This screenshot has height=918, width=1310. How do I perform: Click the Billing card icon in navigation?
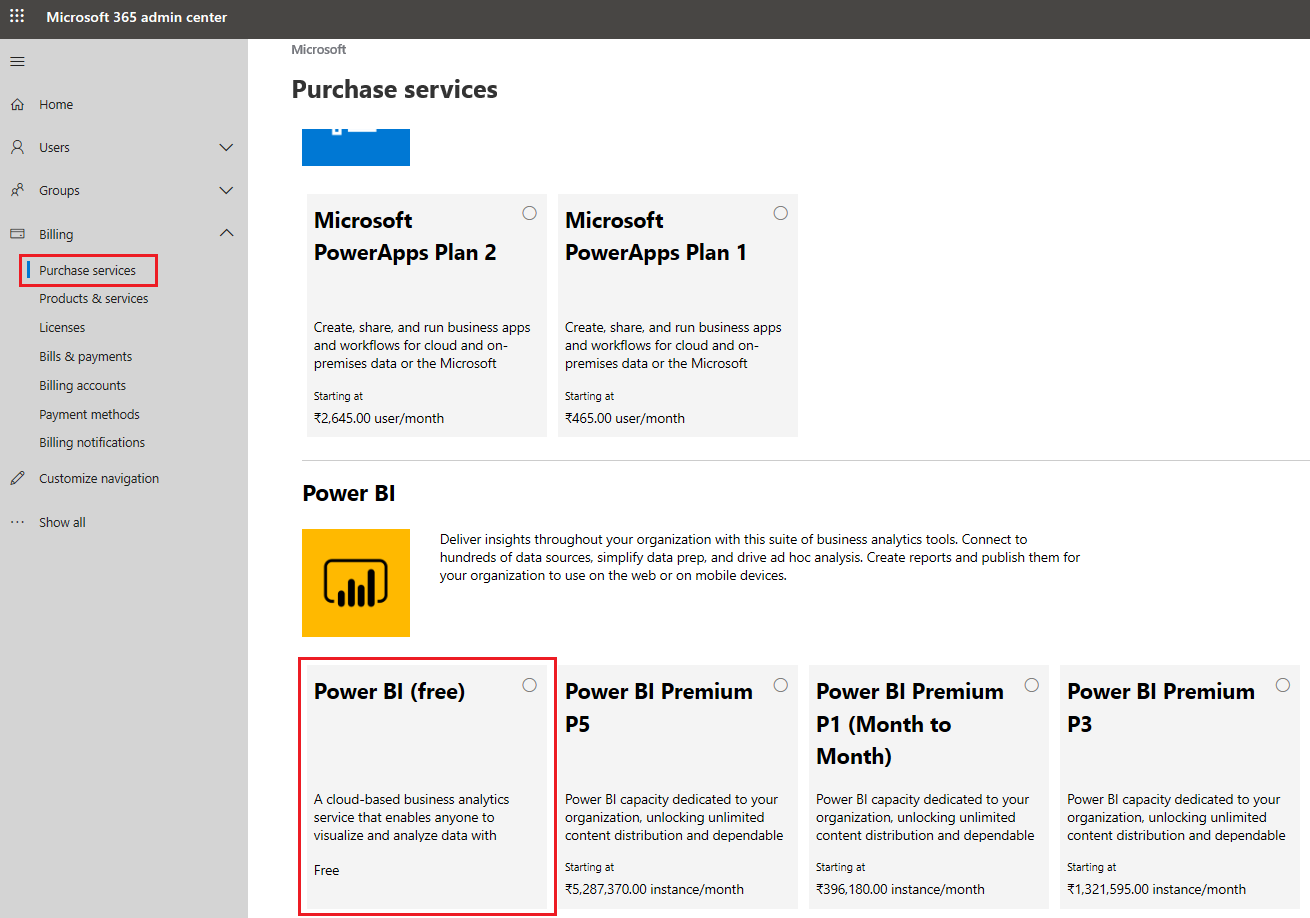pos(17,233)
